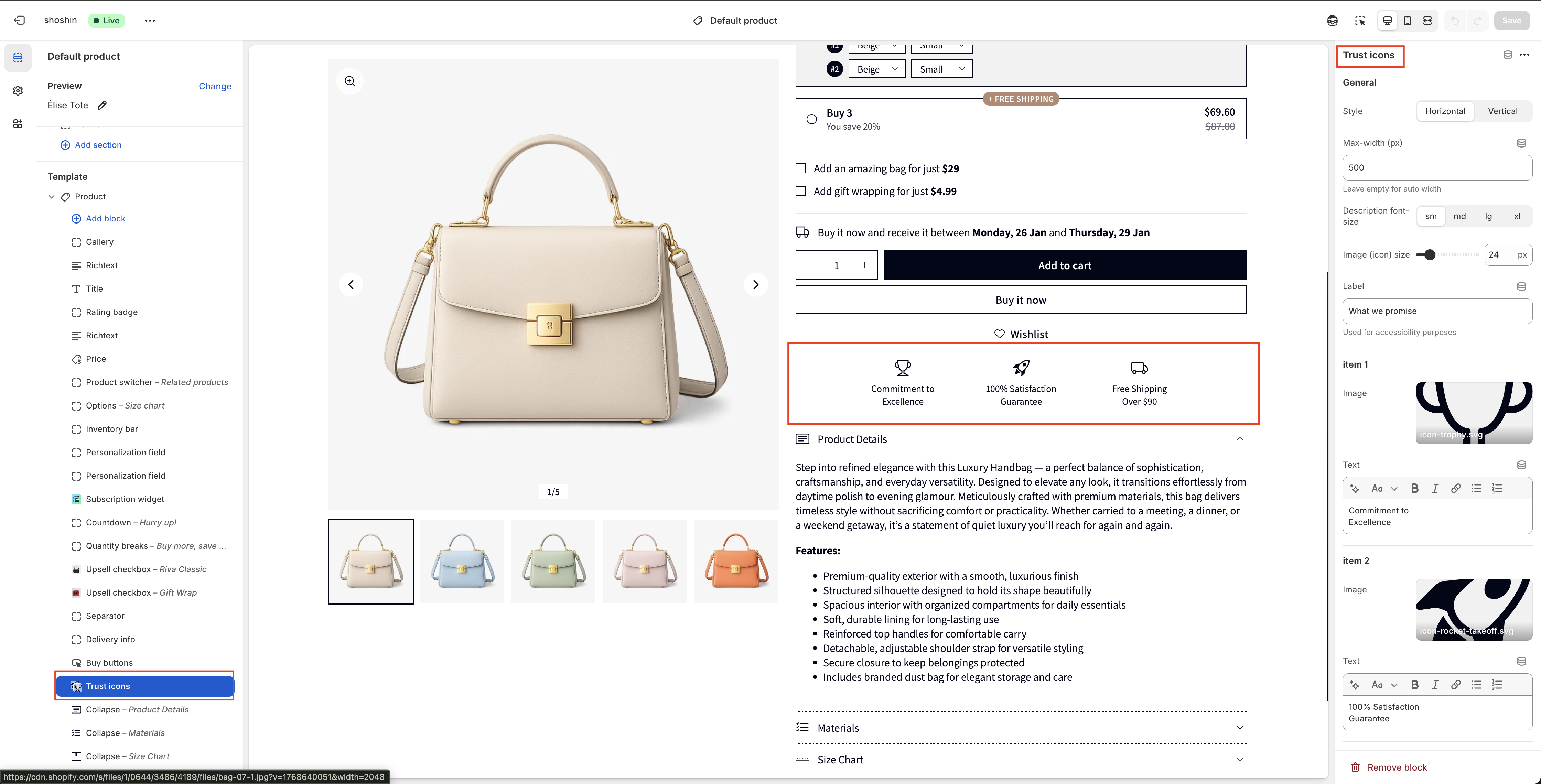Open theme settings gear in sidebar
Screen dimensions: 1541x784
[18, 91]
